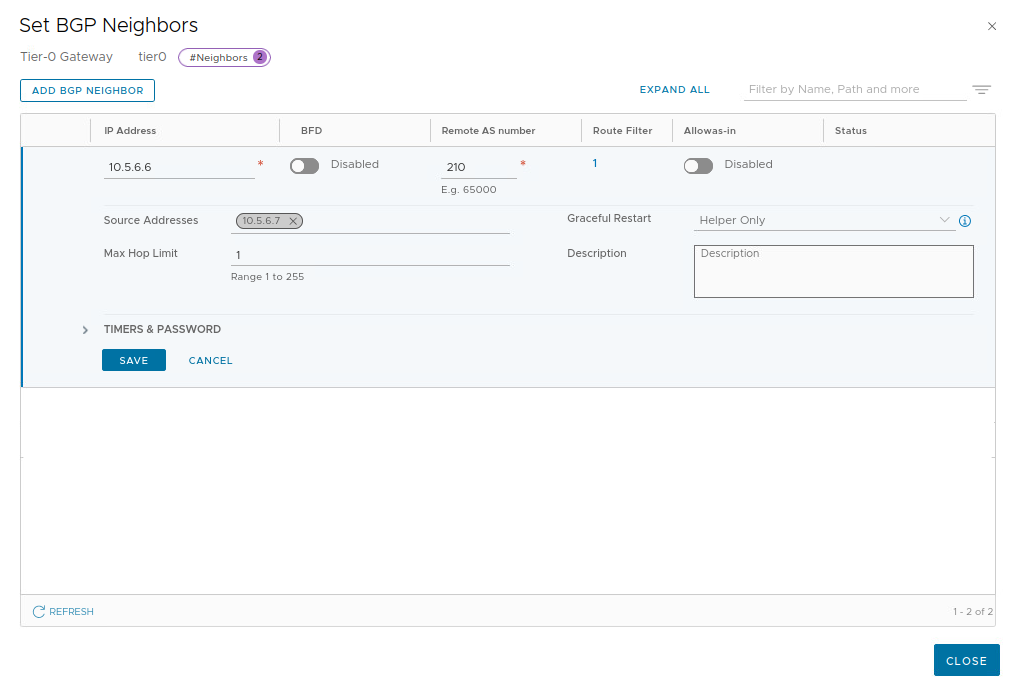Click the IP Address input field
1016x695 pixels.
click(x=179, y=167)
